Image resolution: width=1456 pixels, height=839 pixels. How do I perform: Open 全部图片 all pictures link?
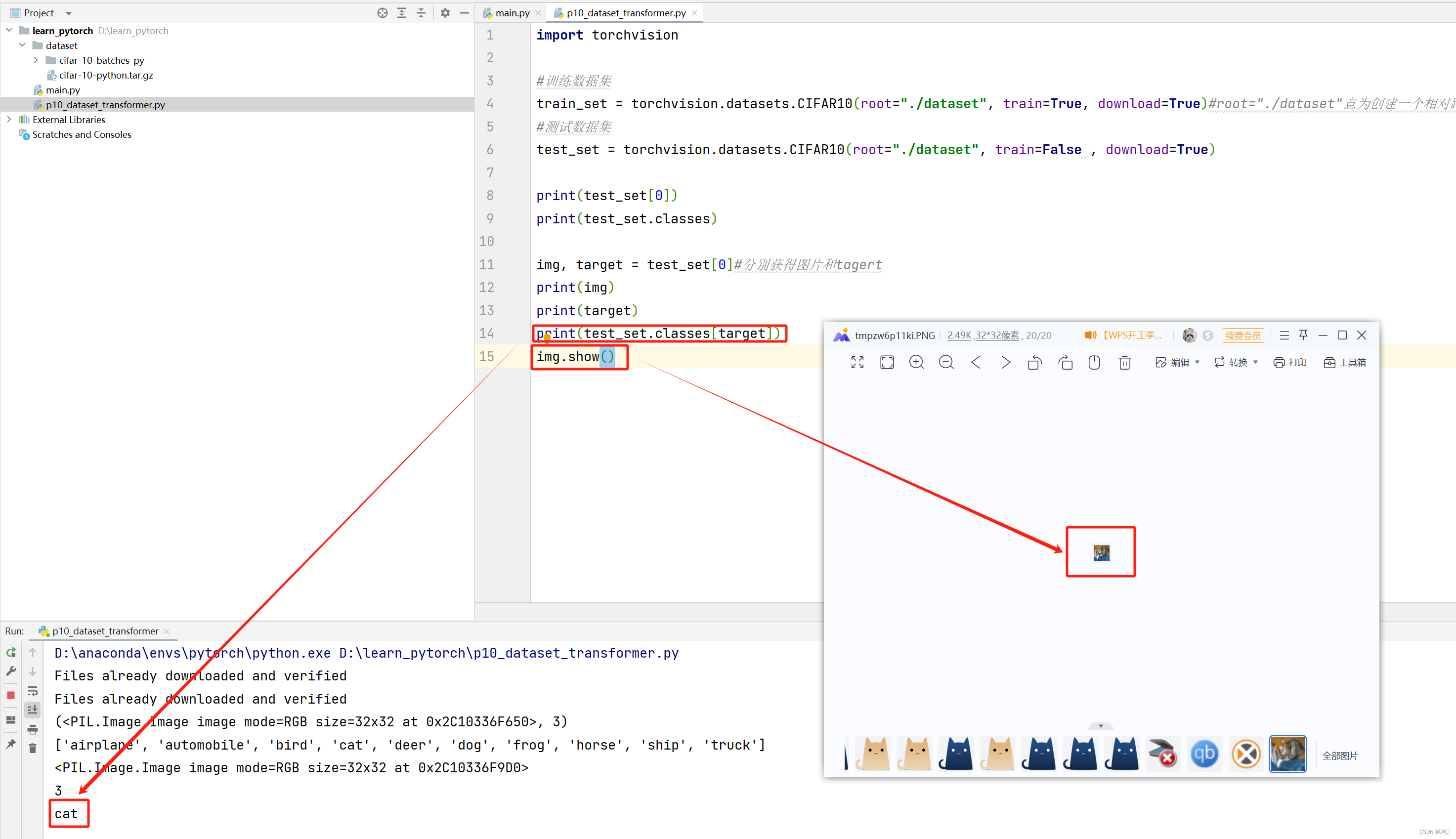tap(1340, 755)
